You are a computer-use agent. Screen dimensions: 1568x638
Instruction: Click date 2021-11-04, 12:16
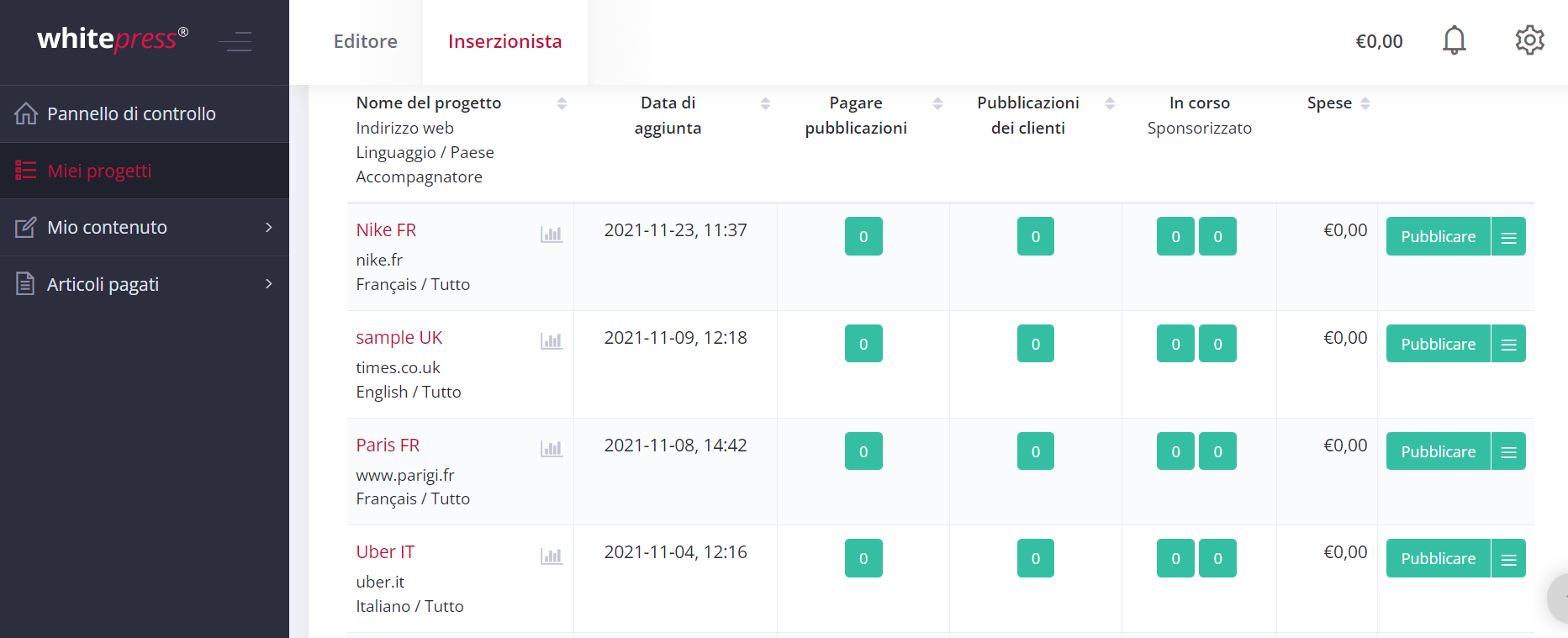pos(675,552)
